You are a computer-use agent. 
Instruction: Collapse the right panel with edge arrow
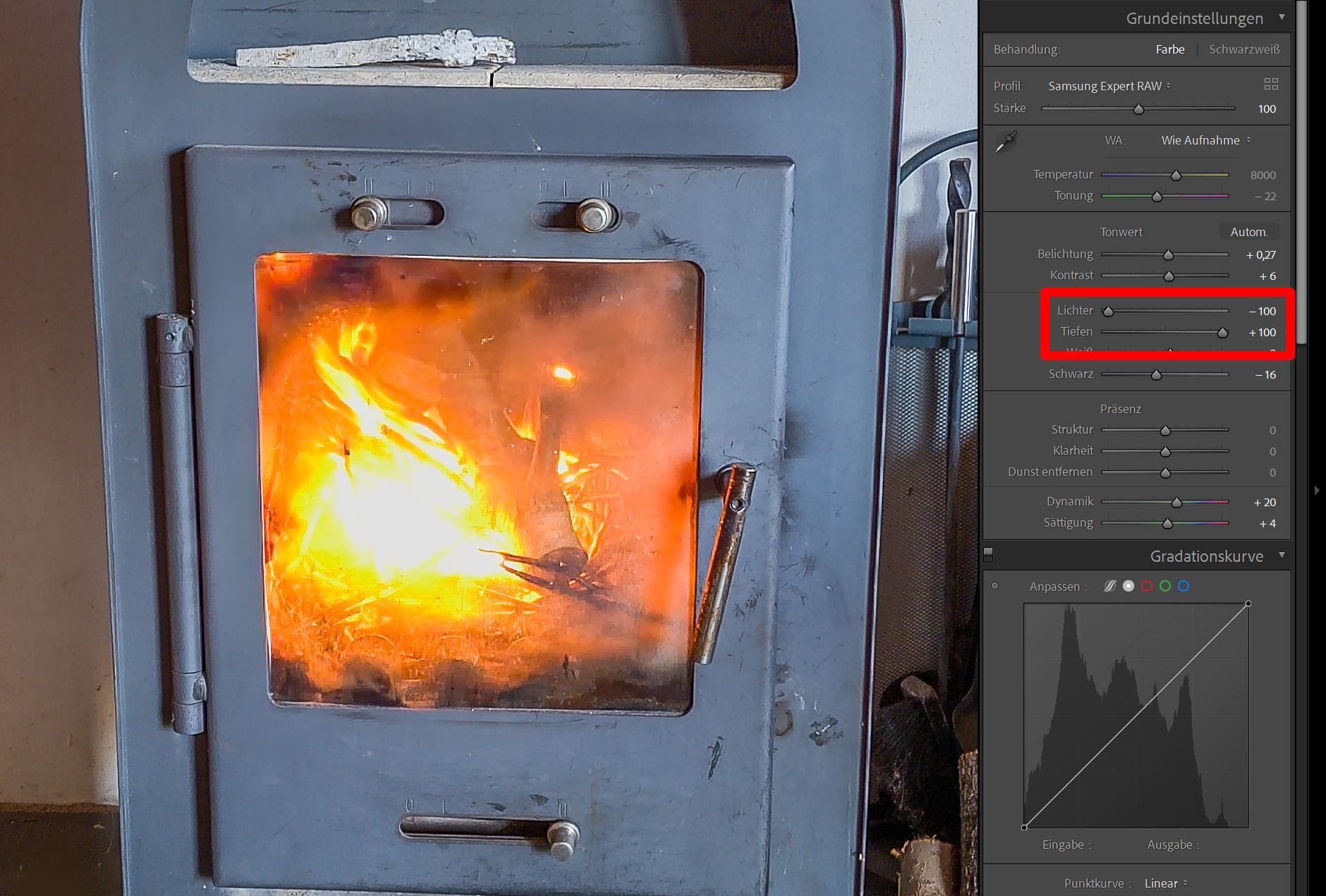(x=1316, y=490)
